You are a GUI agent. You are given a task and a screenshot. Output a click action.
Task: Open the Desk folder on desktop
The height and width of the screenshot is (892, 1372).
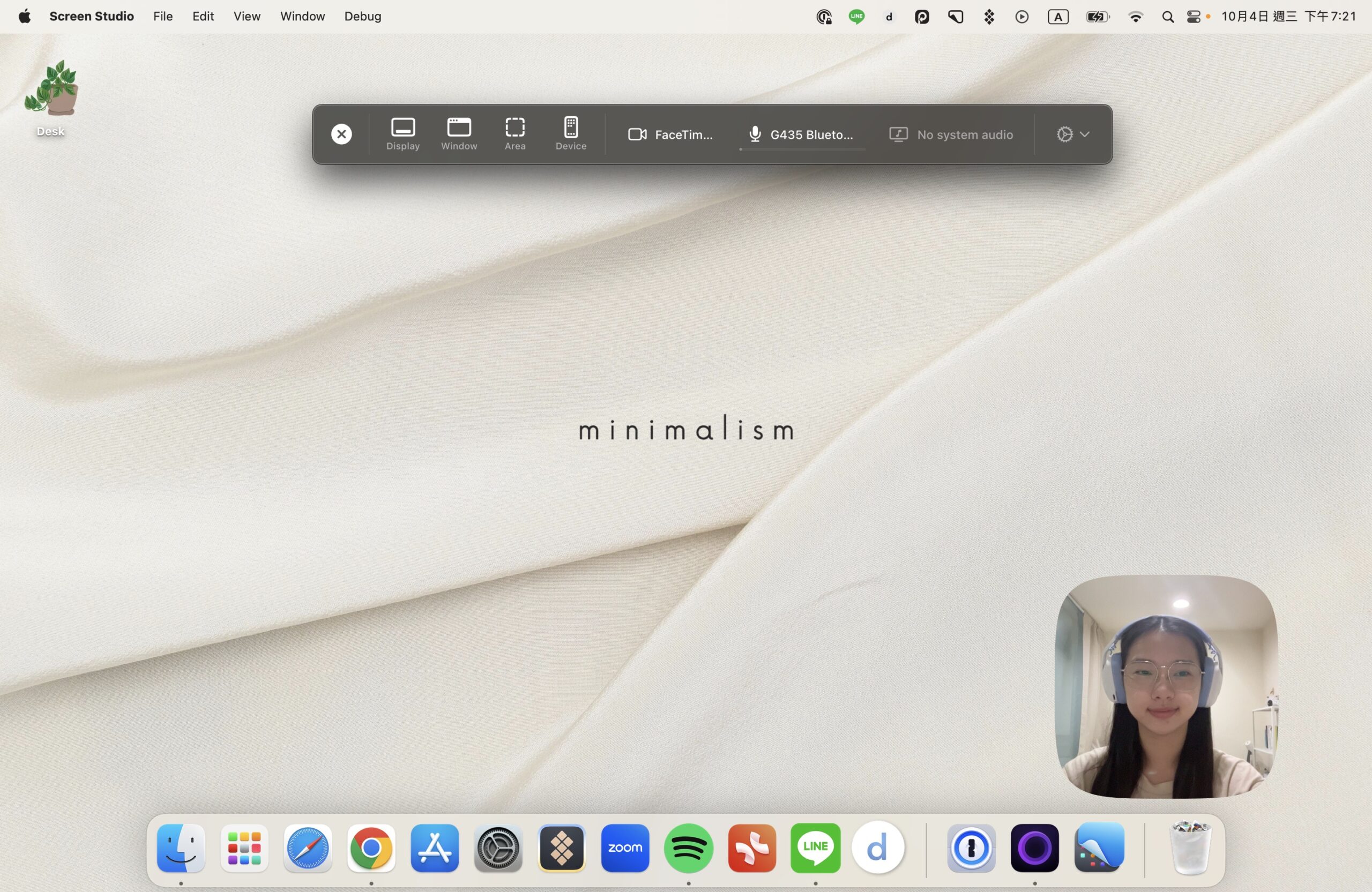(51, 99)
